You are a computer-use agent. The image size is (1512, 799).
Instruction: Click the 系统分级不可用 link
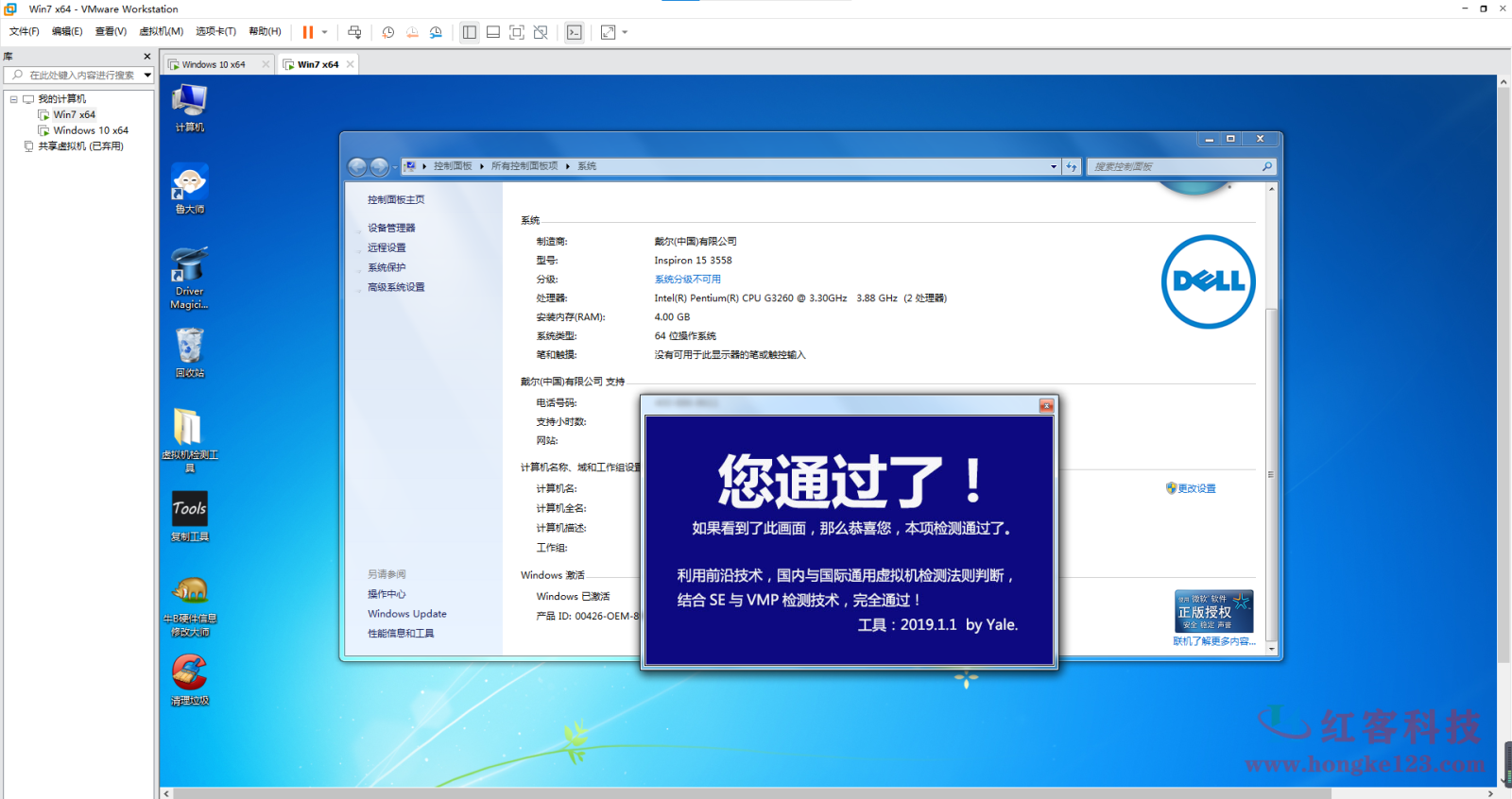tap(687, 280)
